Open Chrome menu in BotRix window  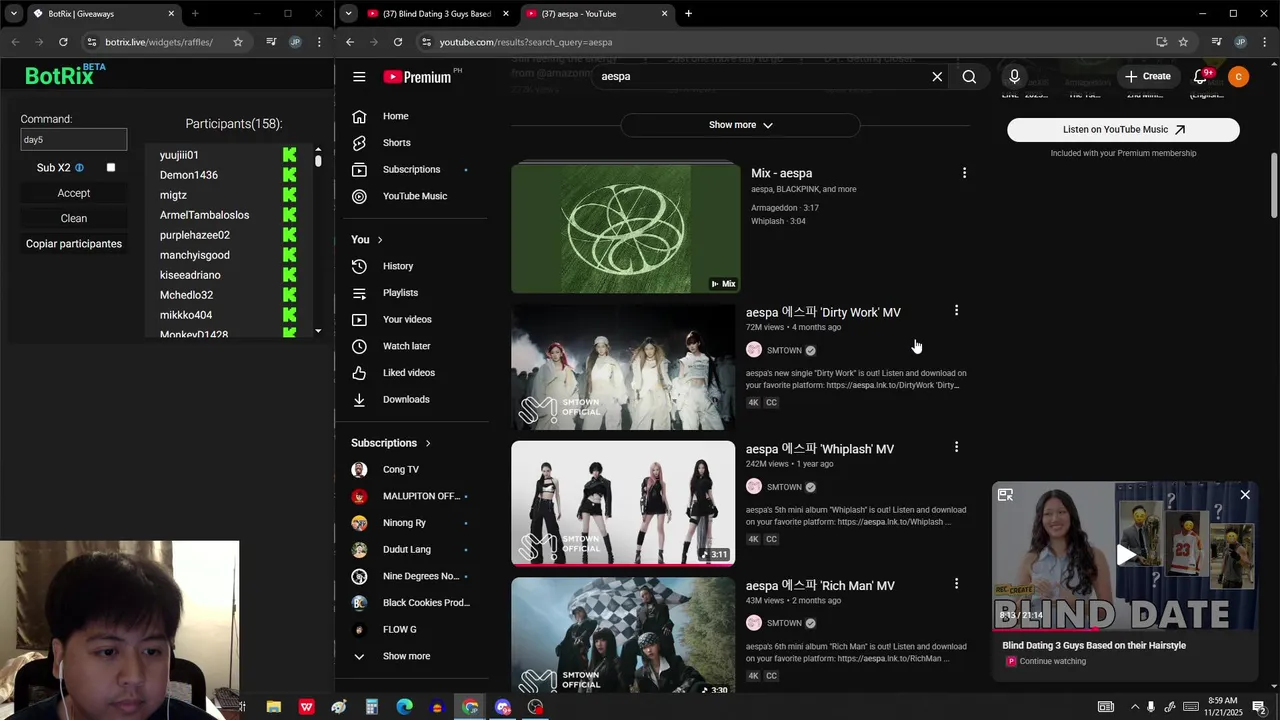click(x=319, y=42)
